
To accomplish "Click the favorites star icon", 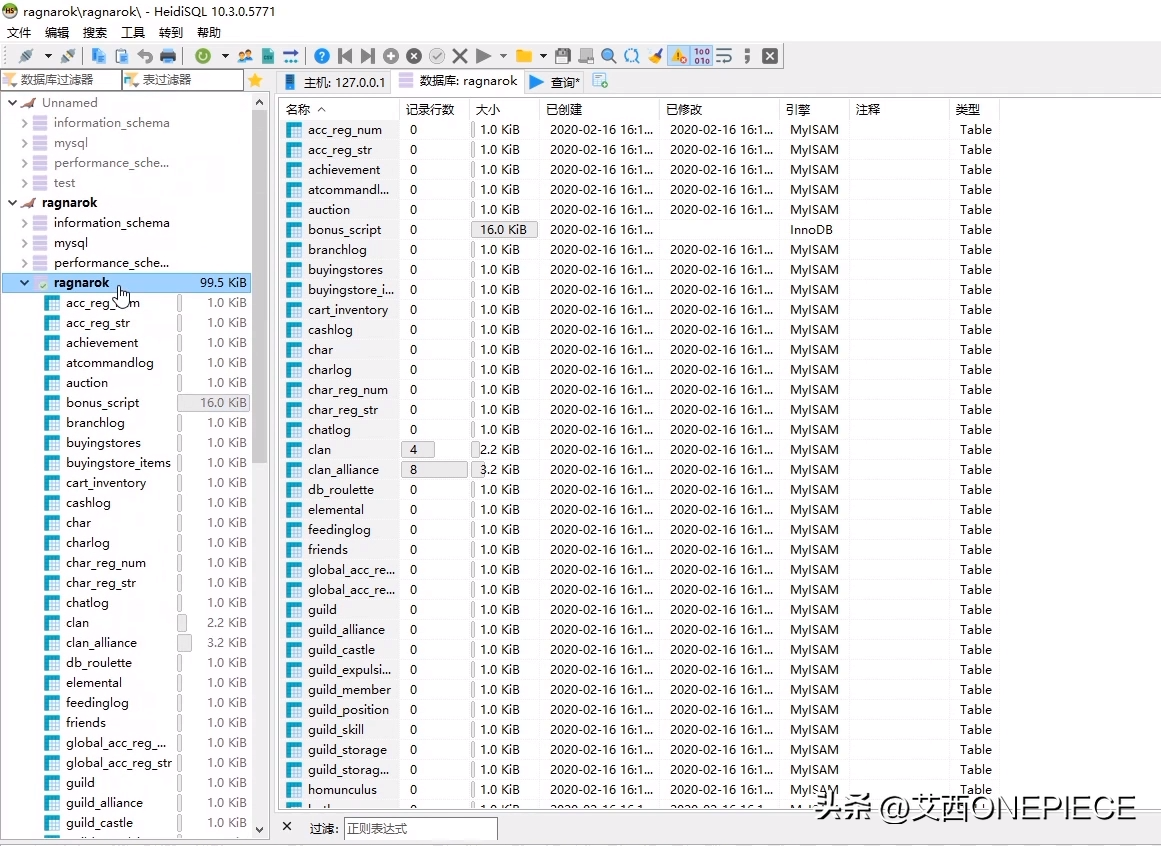I will pos(255,80).
